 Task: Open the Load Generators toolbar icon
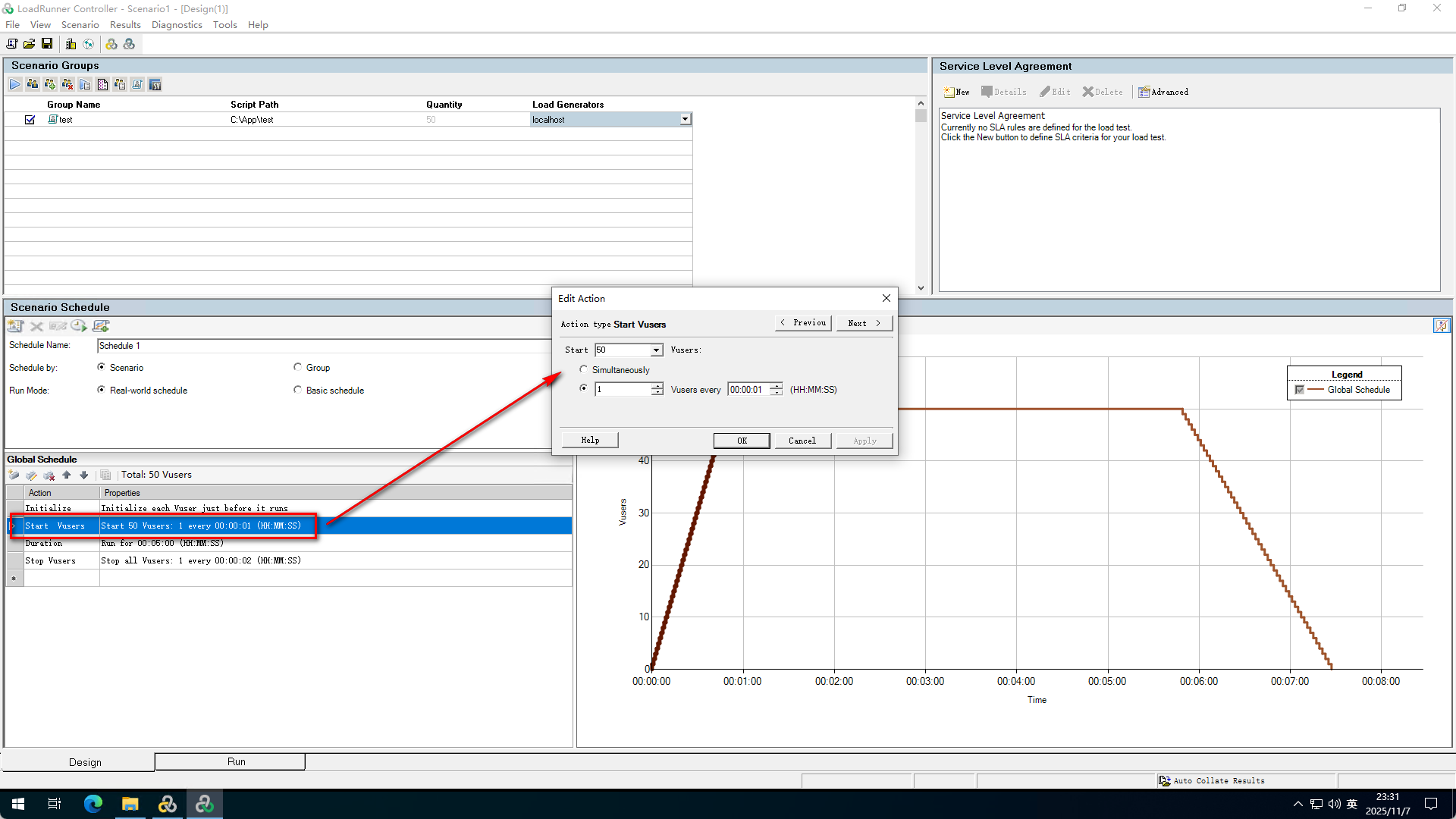coord(71,44)
